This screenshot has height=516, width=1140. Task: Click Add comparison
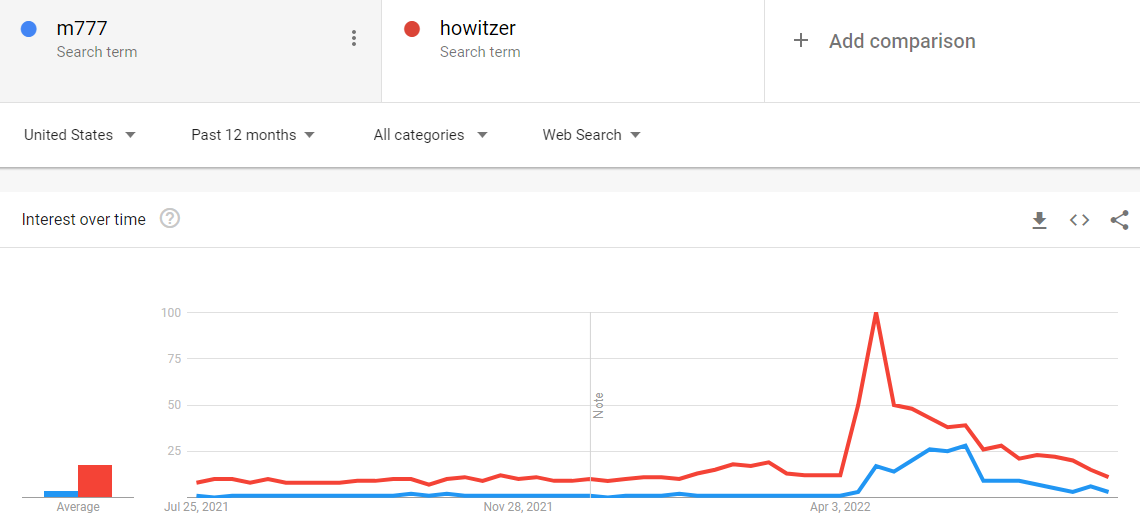click(902, 41)
